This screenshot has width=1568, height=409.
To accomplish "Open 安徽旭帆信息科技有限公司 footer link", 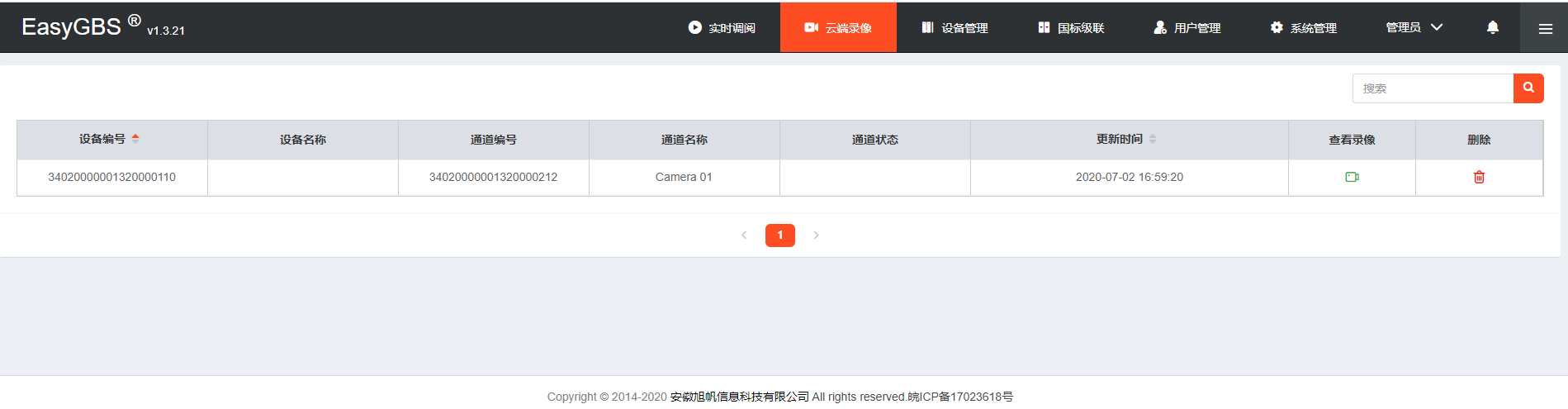I will pos(740,397).
